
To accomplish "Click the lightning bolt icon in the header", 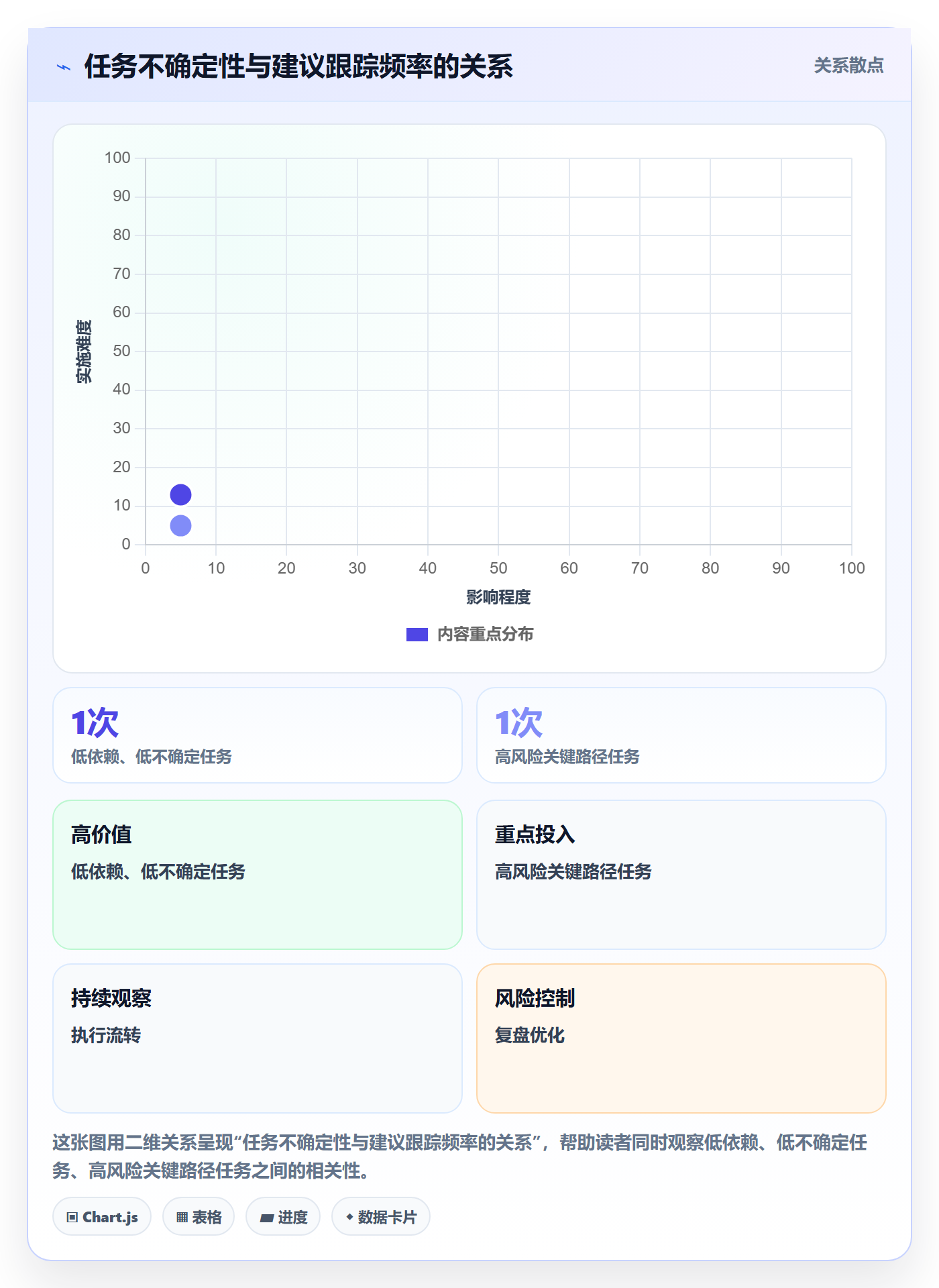I will click(x=64, y=67).
